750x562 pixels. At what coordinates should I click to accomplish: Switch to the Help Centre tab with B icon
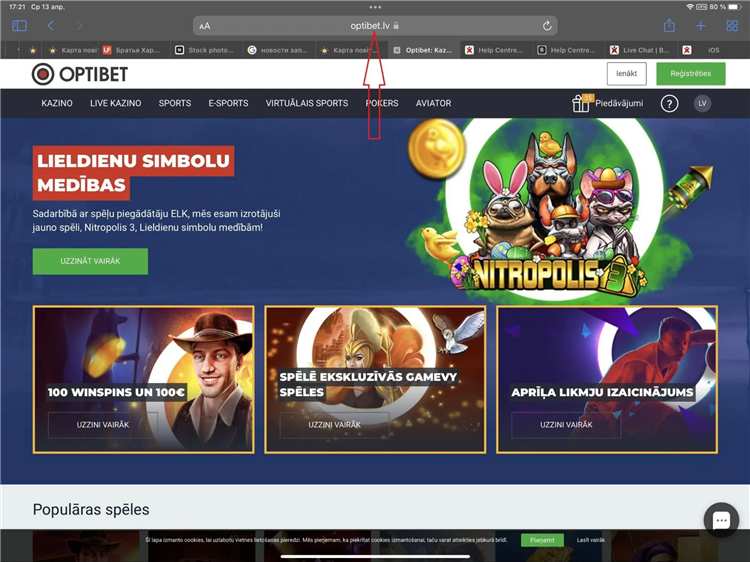click(568, 50)
